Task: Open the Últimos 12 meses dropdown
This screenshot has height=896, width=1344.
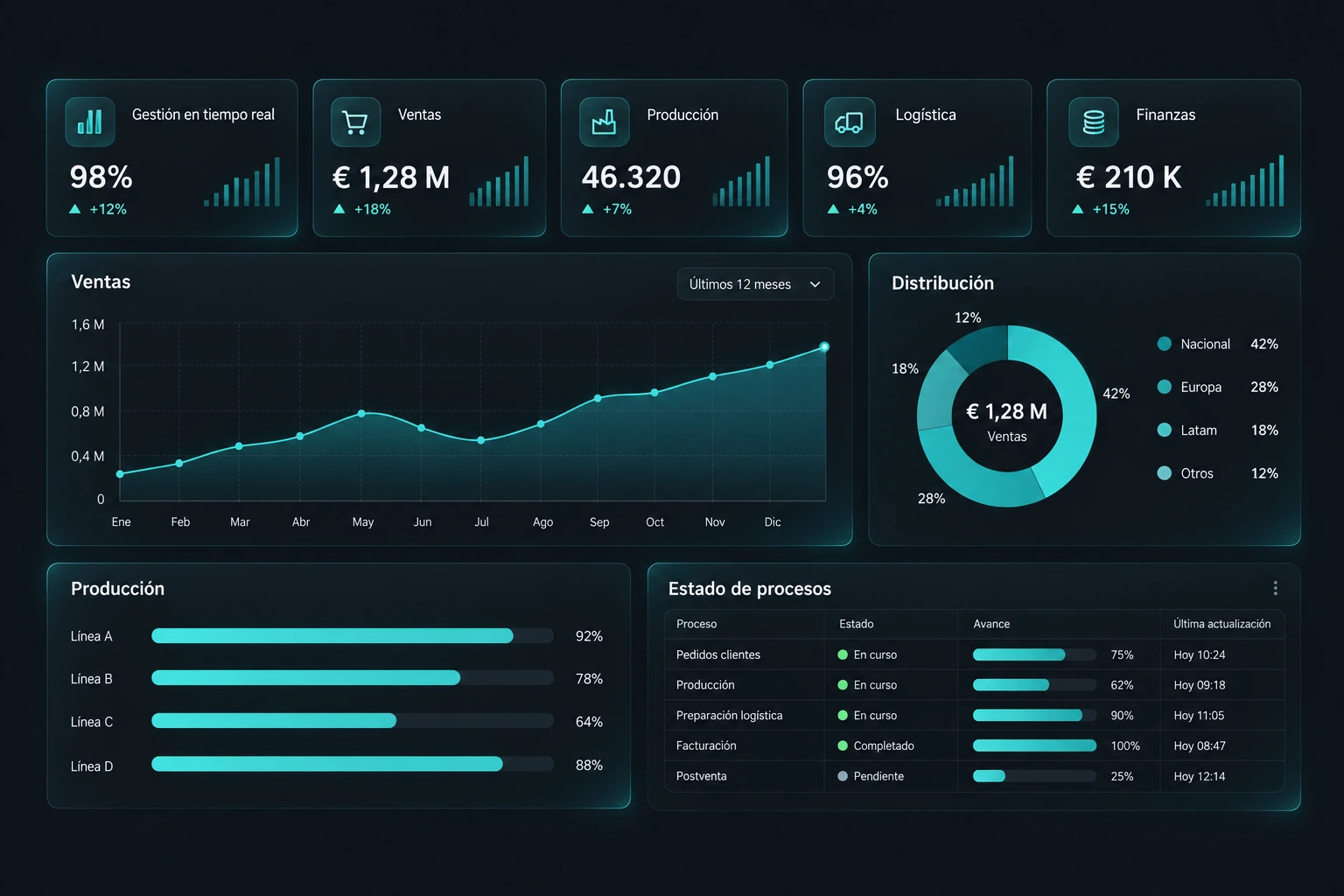Action: click(755, 284)
